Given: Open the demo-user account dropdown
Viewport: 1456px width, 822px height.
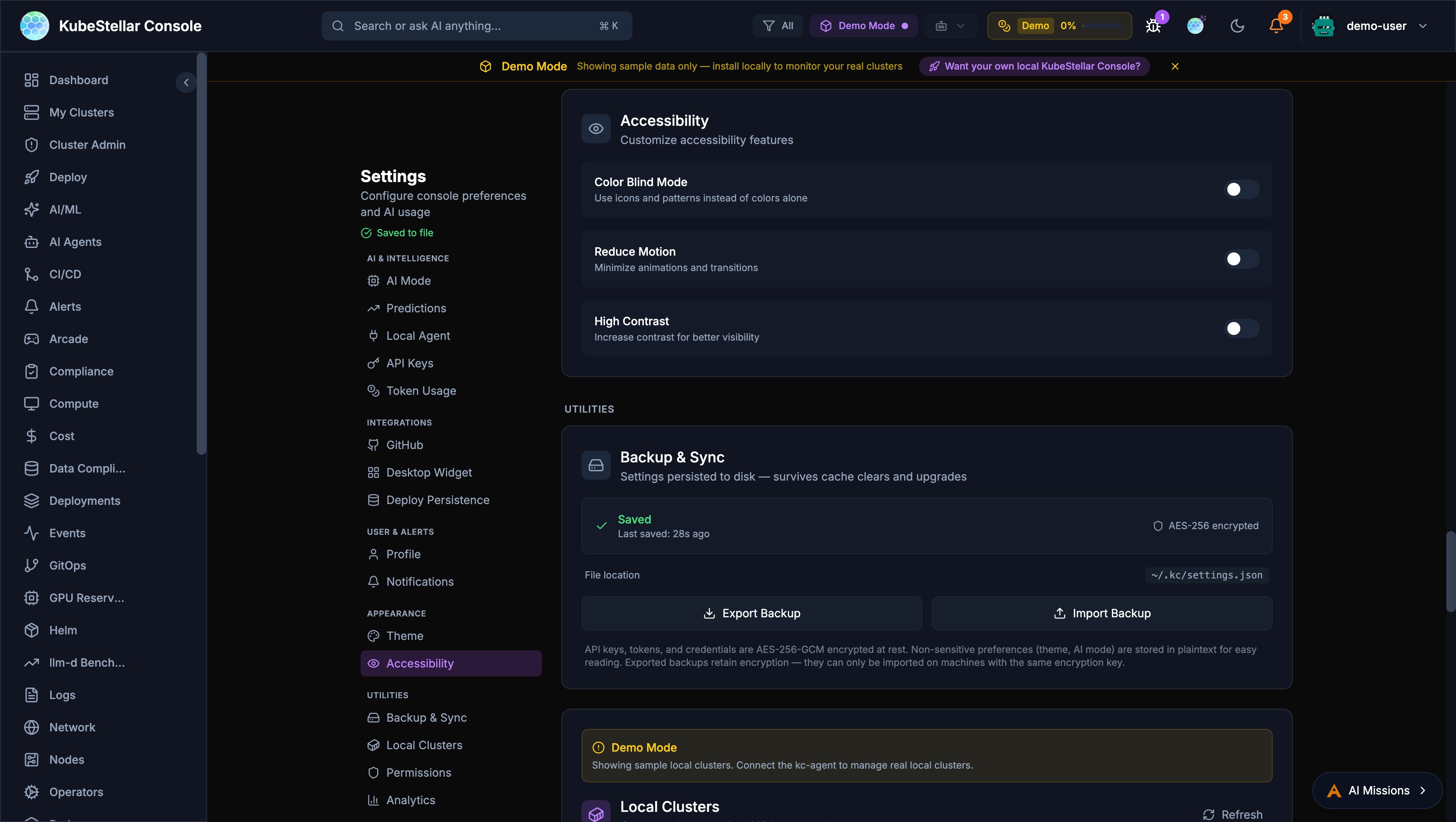Looking at the screenshot, I should 1376,26.
